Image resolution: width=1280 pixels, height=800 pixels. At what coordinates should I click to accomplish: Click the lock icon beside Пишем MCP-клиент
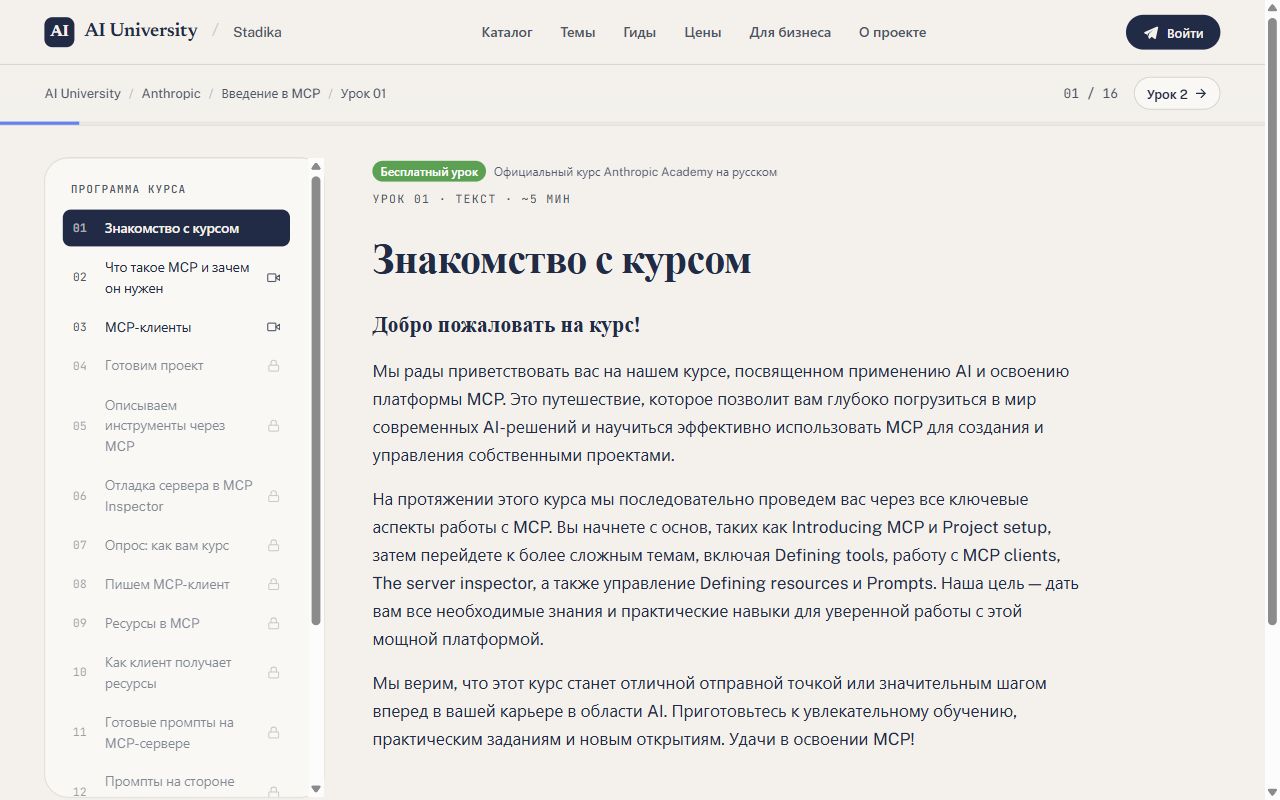click(x=273, y=584)
